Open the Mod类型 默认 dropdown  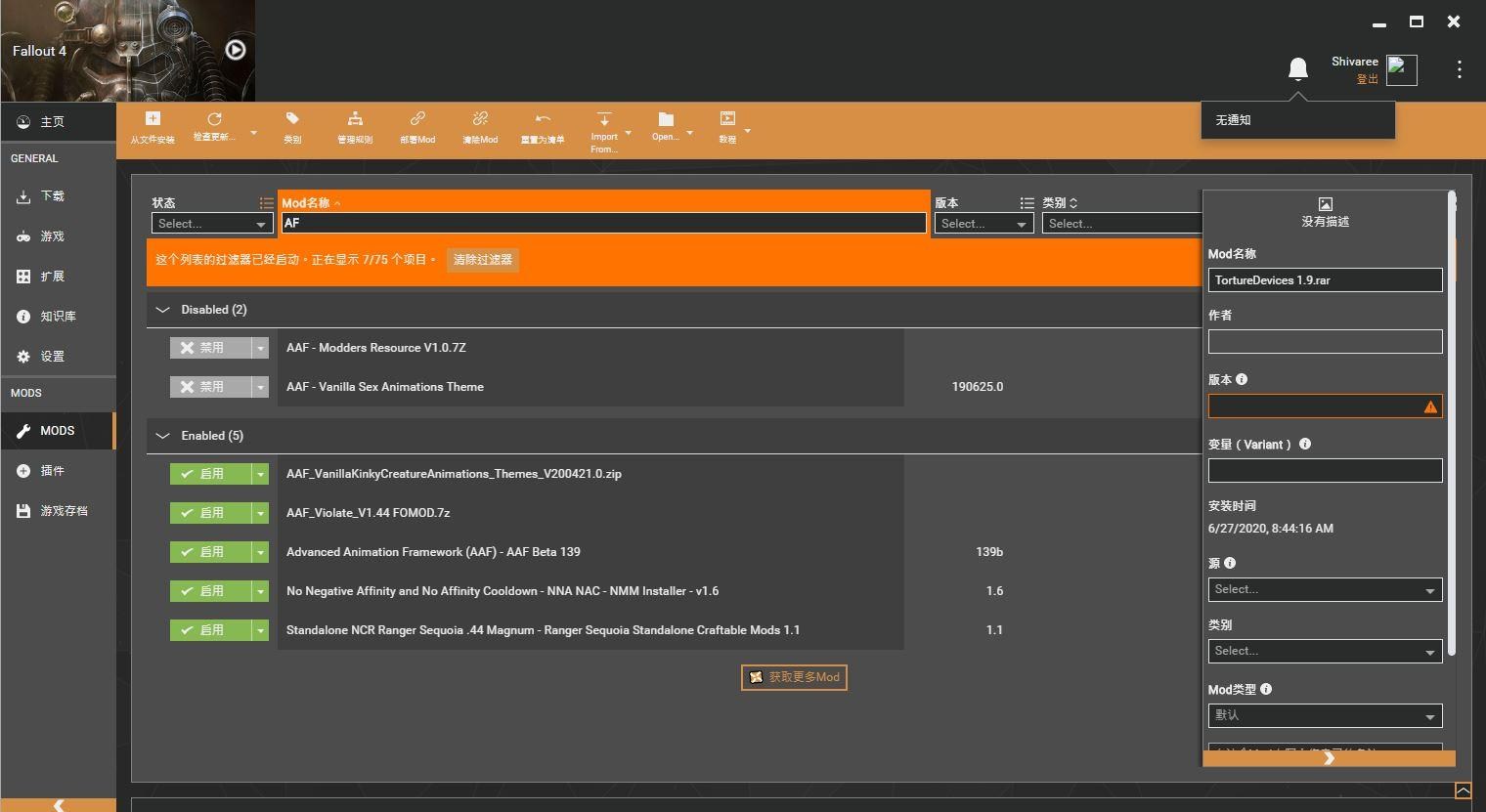pos(1325,715)
